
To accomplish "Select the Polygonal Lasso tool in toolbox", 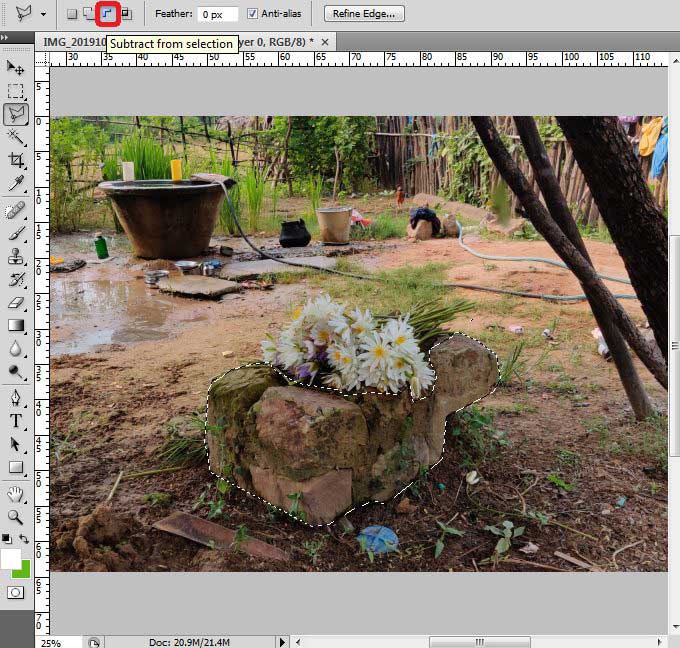I will click(16, 115).
